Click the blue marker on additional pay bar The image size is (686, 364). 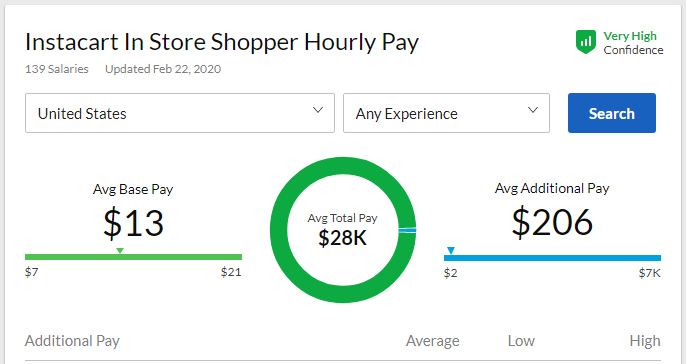pyautogui.click(x=451, y=251)
